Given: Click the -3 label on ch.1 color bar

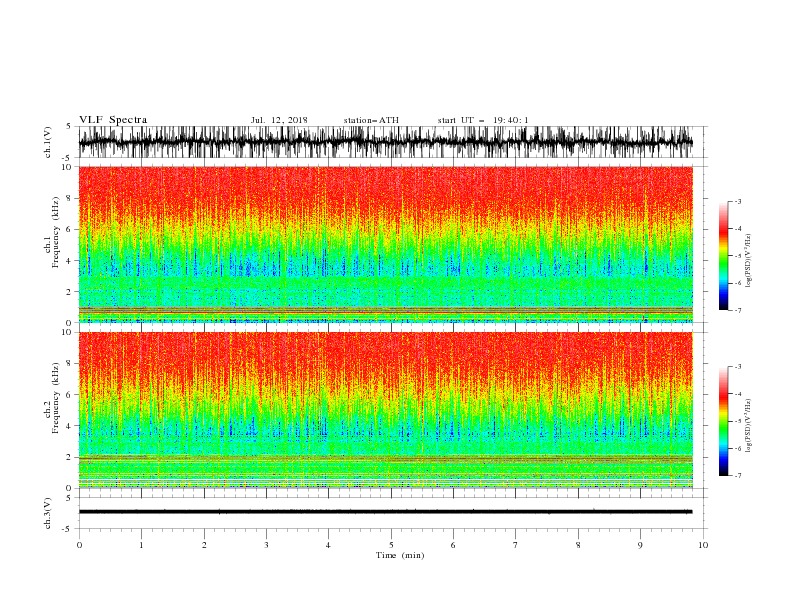Looking at the screenshot, I should pyautogui.click(x=738, y=201).
